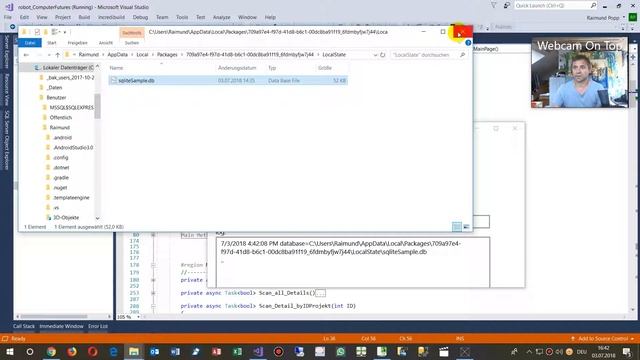The image size is (640, 360).
Task: Select the .android folder in tree
Action: (62, 138)
